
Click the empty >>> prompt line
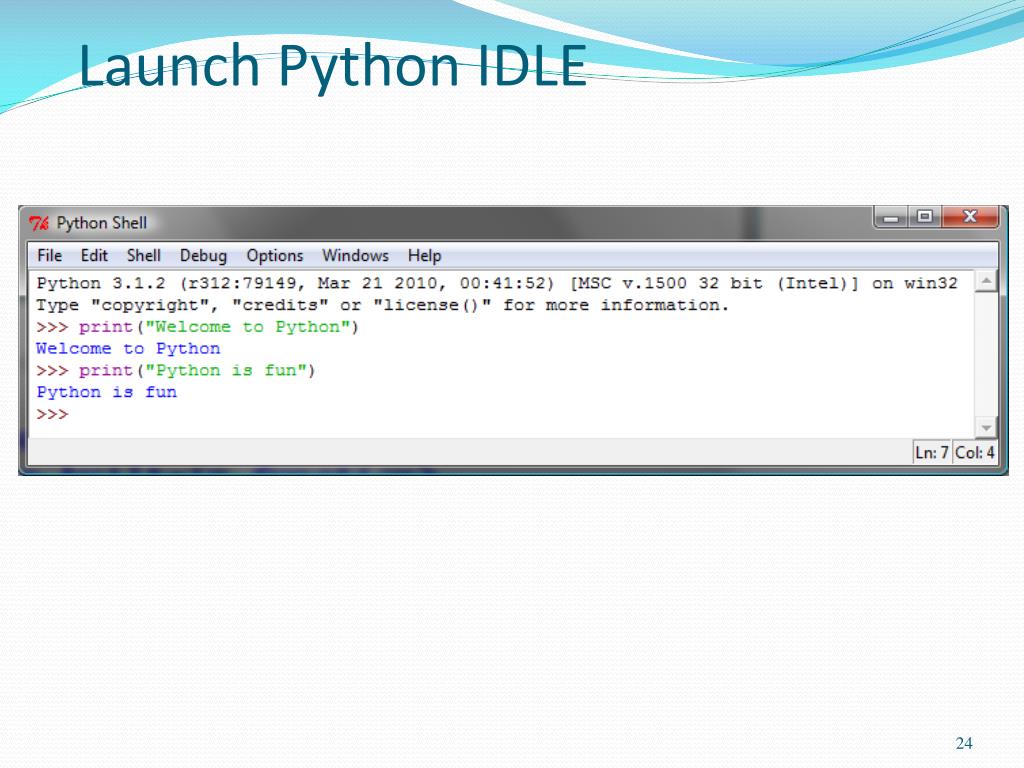[52, 415]
